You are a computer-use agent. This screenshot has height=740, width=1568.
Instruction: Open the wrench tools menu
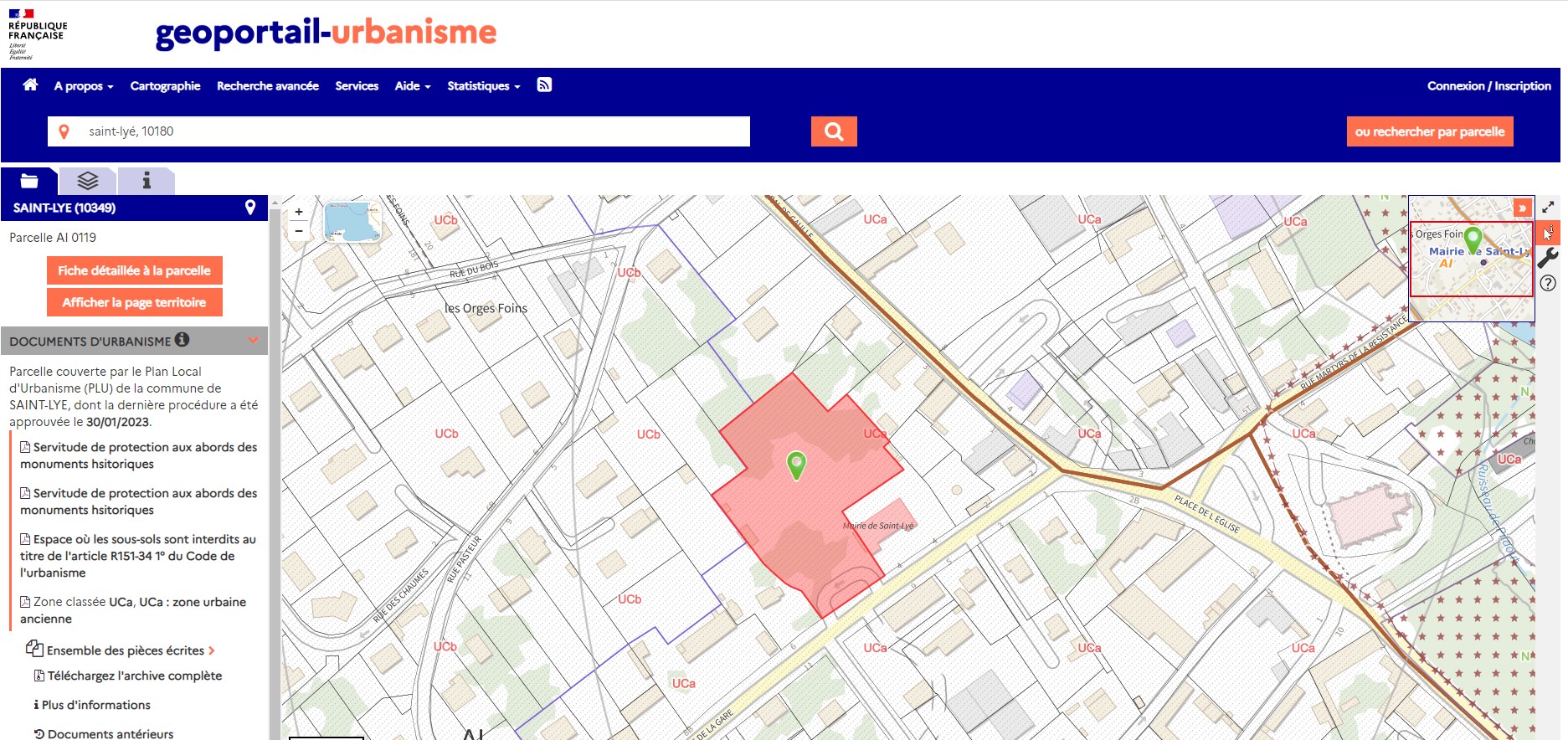pos(1548,258)
